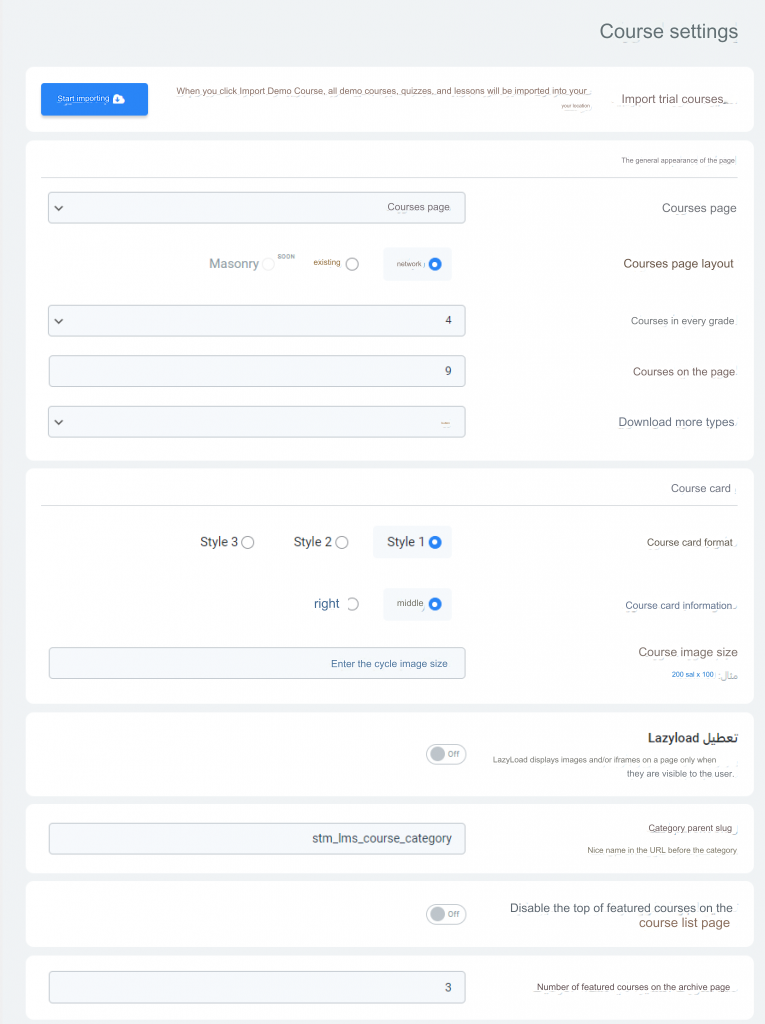This screenshot has height=1024, width=765.
Task: Click the chevron arrow of Courses page dropdown
Action: tap(59, 208)
